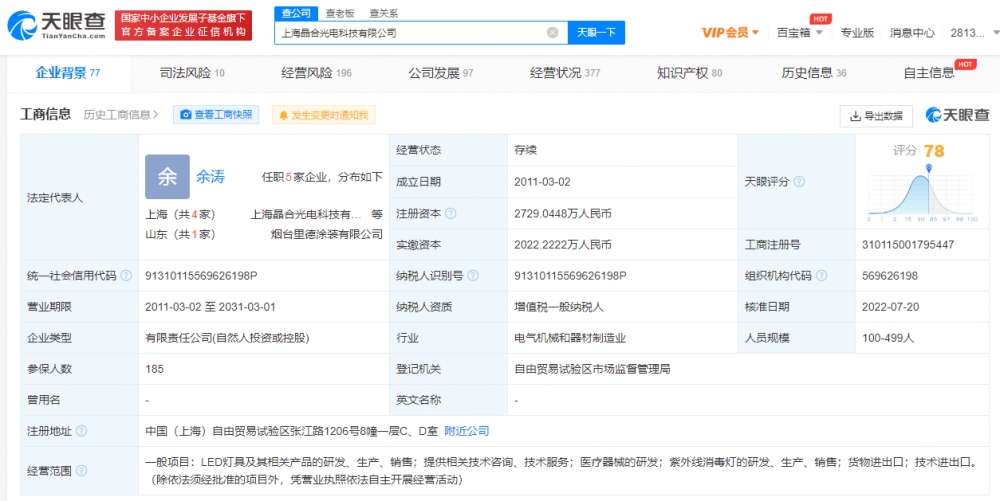
Task: Open 烟台里德涂装有限公司 link
Action: click(327, 234)
